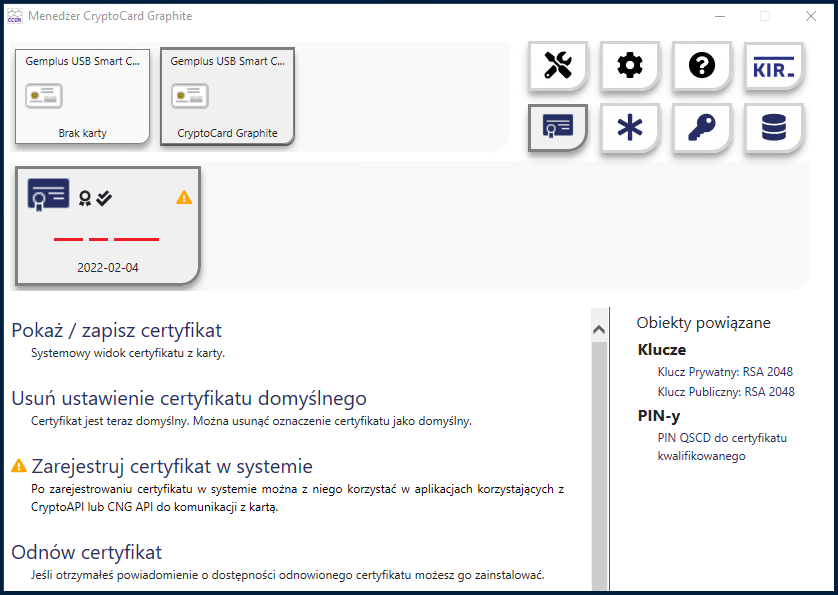Image resolution: width=838 pixels, height=595 pixels.
Task: Select the certificates view icon button
Action: 558,127
